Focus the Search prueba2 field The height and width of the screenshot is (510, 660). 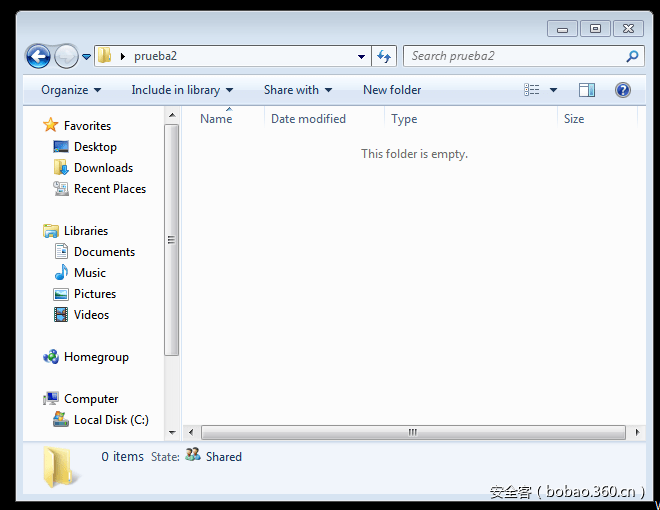[524, 56]
